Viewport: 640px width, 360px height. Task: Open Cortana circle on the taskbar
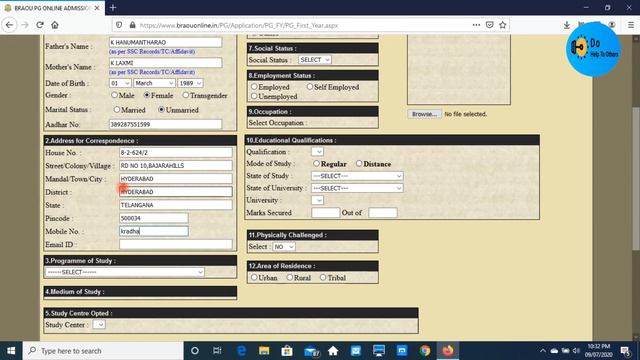click(x=195, y=351)
